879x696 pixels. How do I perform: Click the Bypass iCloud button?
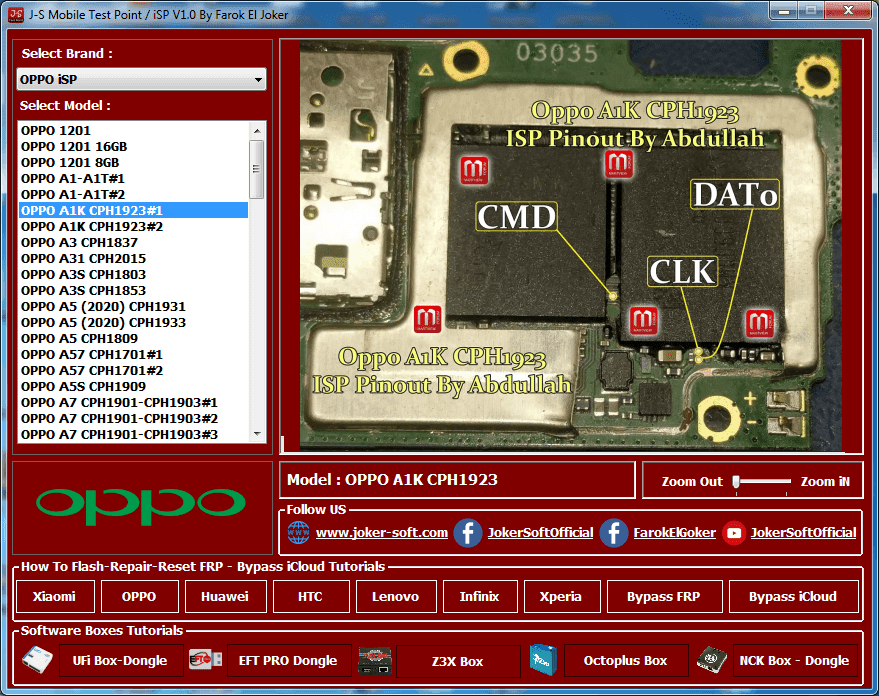(794, 596)
